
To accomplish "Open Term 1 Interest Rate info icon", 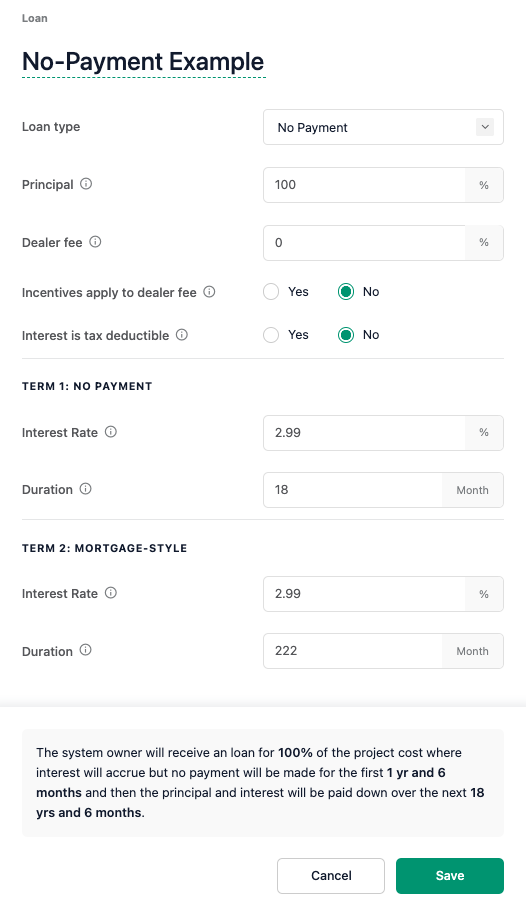I will (x=111, y=432).
